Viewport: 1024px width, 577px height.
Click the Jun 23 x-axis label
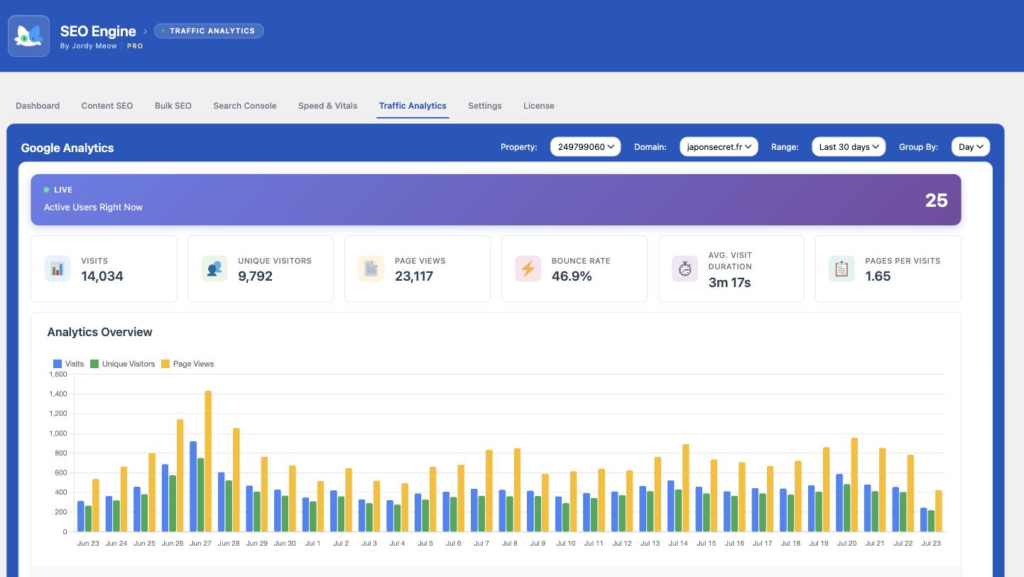[88, 544]
